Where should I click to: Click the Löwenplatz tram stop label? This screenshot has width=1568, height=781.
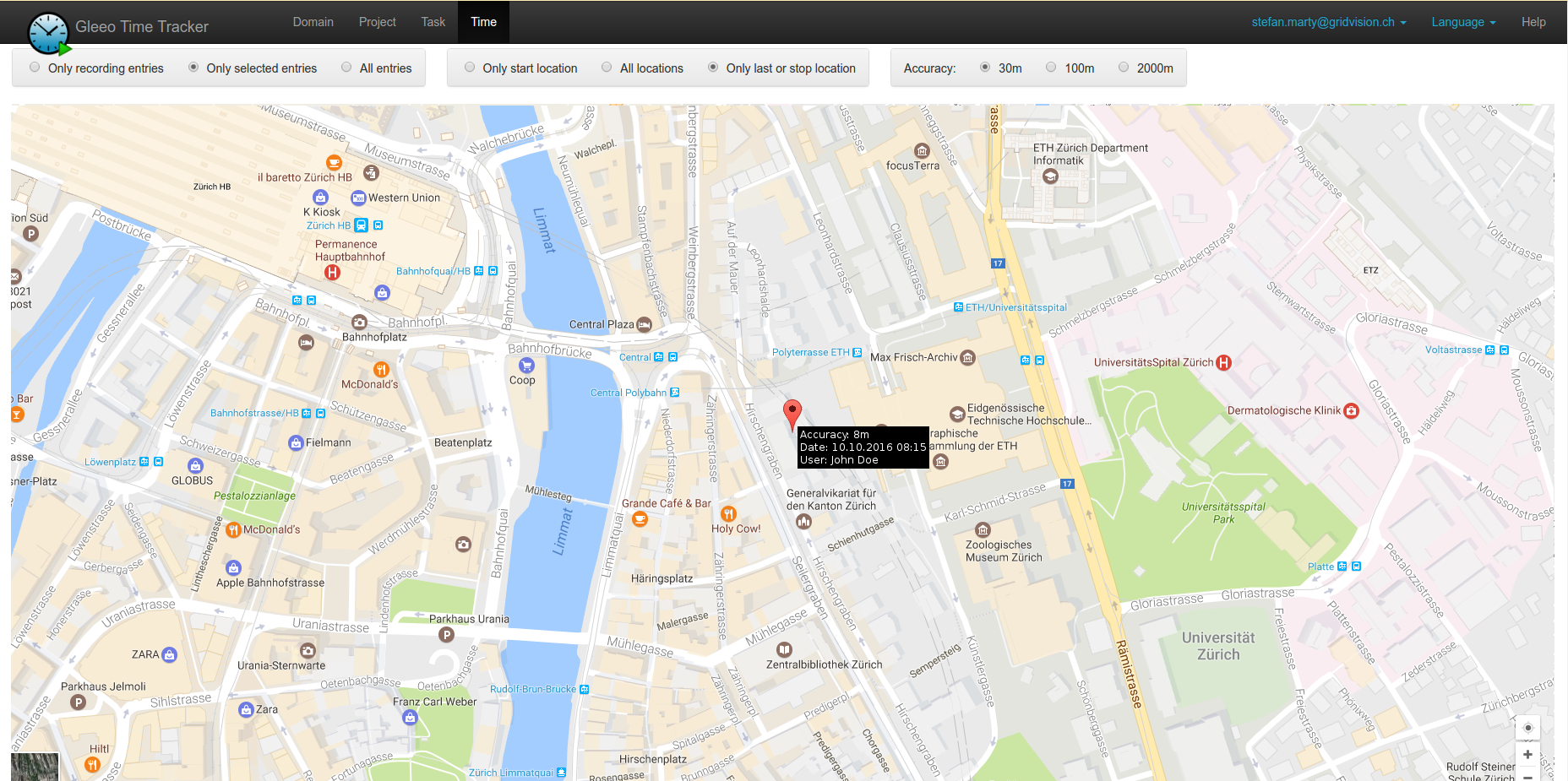coord(110,462)
